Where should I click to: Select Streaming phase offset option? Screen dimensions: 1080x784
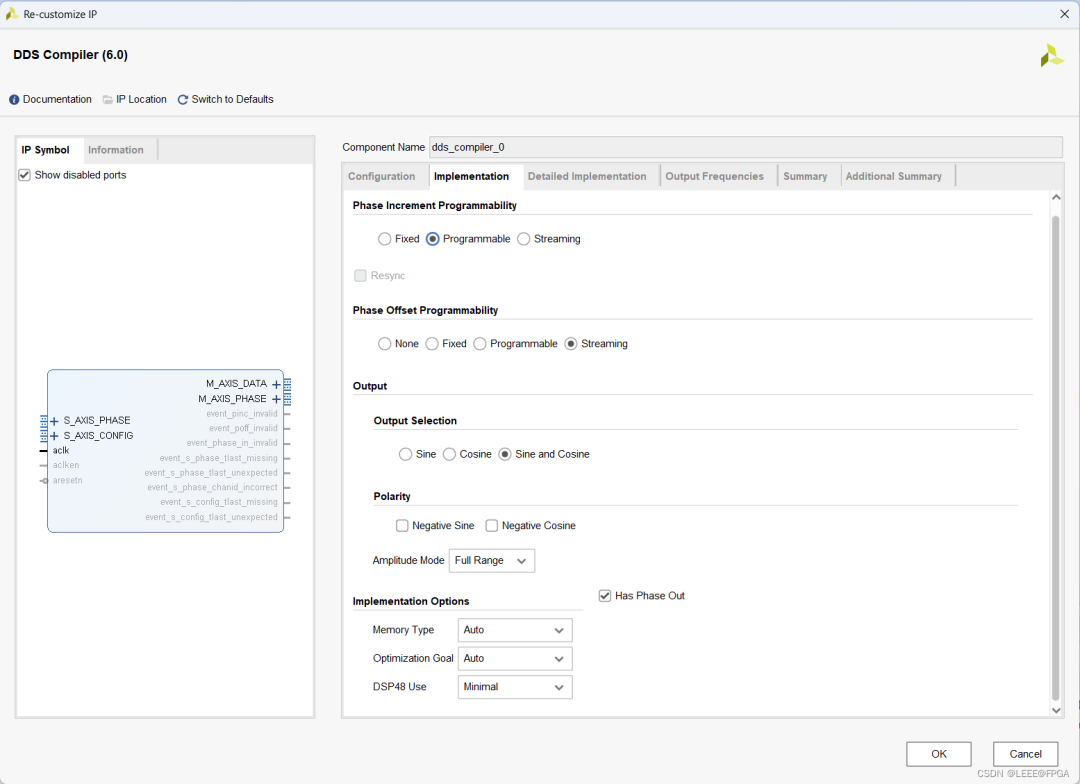point(571,344)
